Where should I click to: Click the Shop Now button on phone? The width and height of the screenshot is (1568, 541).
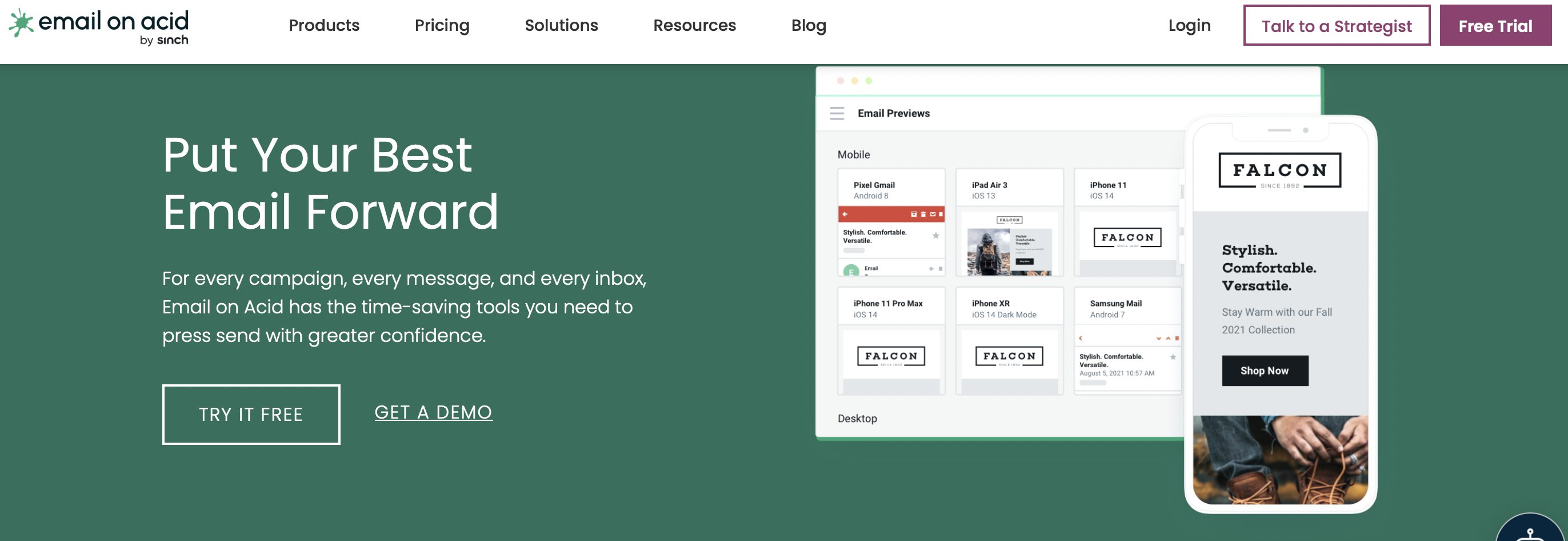coord(1265,371)
